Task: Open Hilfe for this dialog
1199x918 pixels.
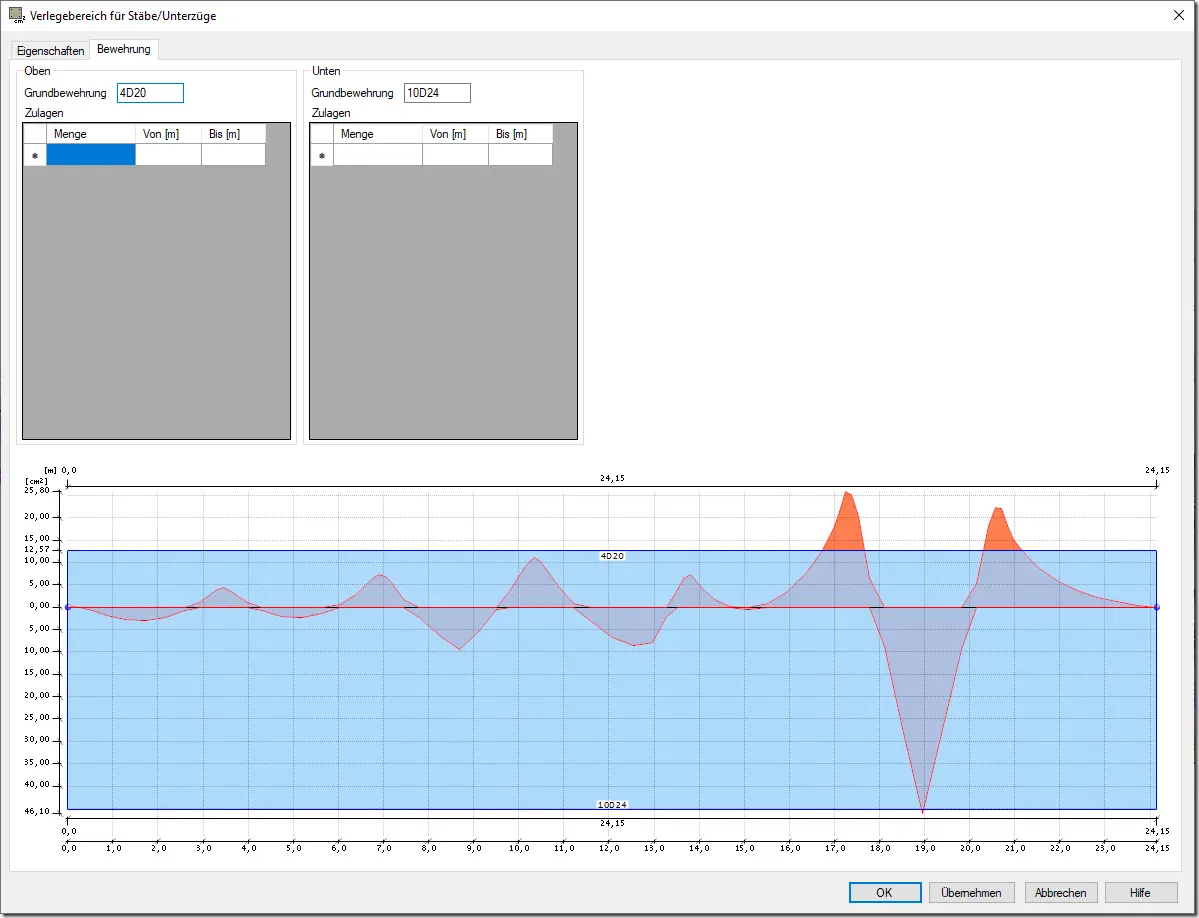Action: pos(1140,892)
